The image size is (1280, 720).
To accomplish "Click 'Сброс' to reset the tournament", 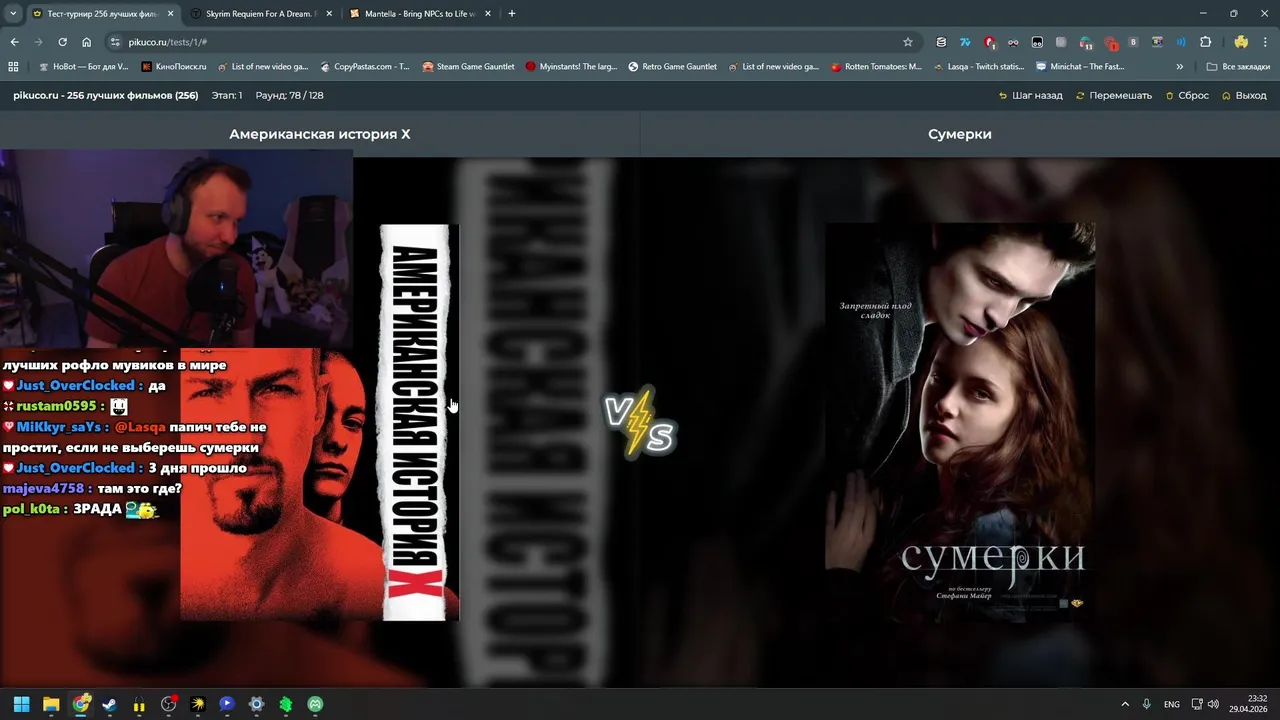I will 1187,95.
